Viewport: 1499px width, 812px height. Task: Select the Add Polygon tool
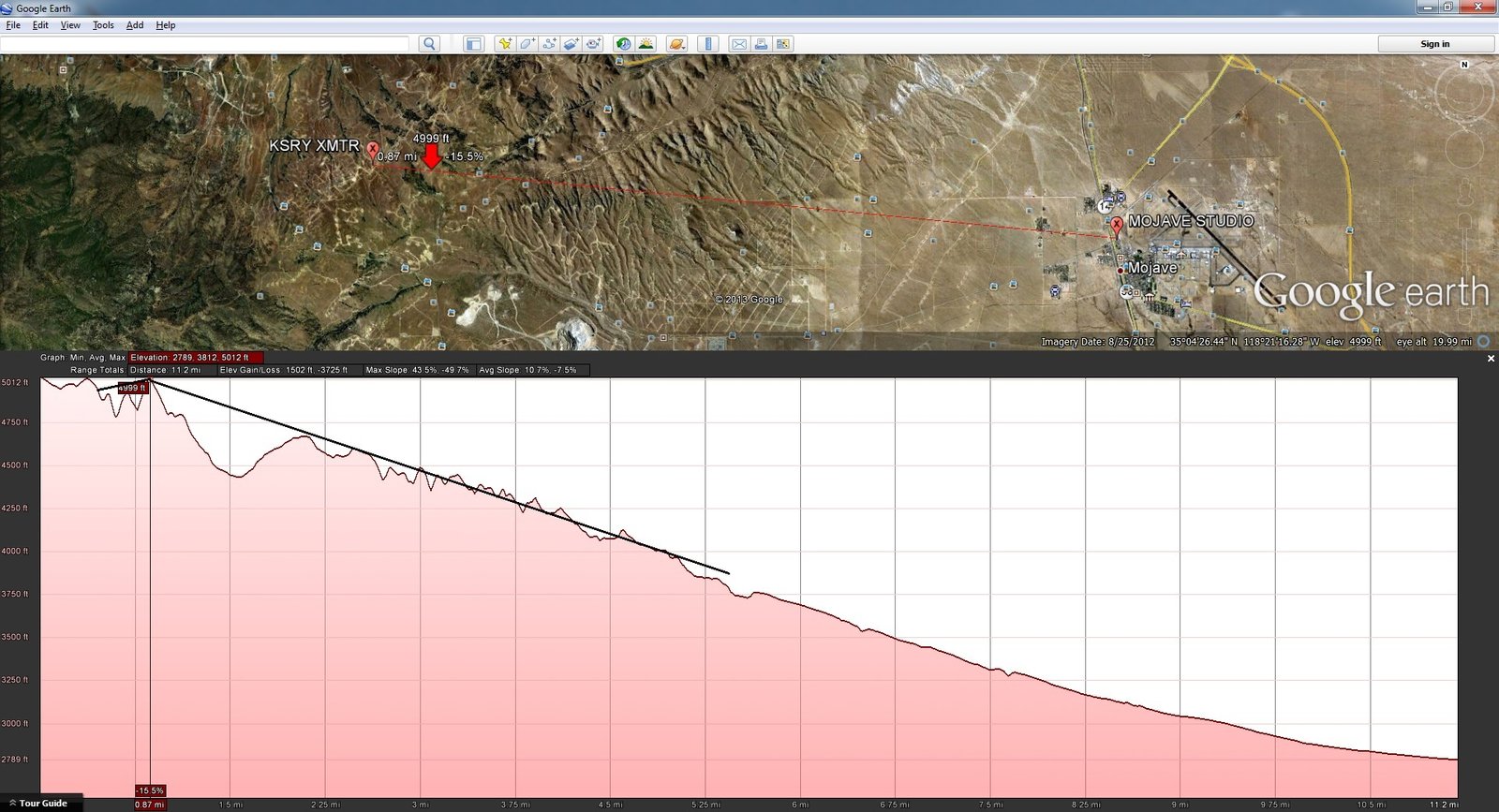(527, 44)
